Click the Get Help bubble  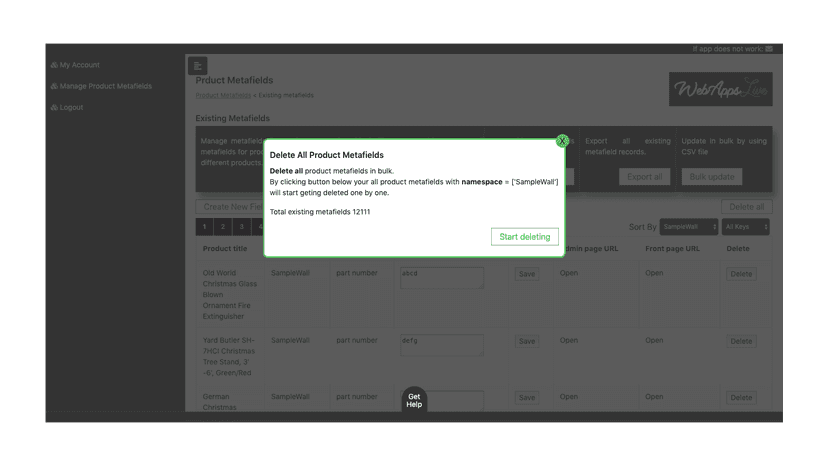point(414,400)
